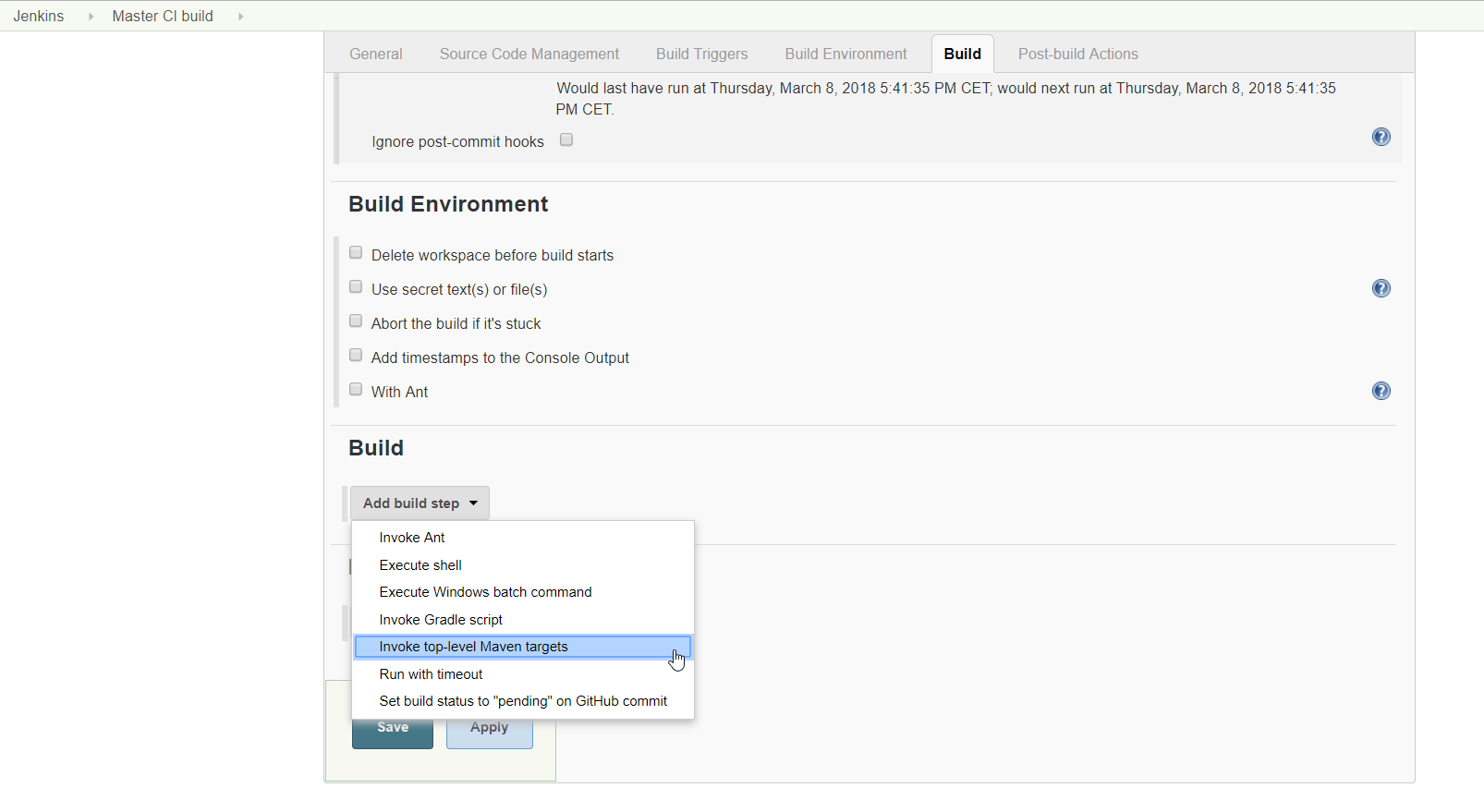This screenshot has height=812, width=1484.
Task: Select Invoke top-level Maven targets
Action: (473, 647)
